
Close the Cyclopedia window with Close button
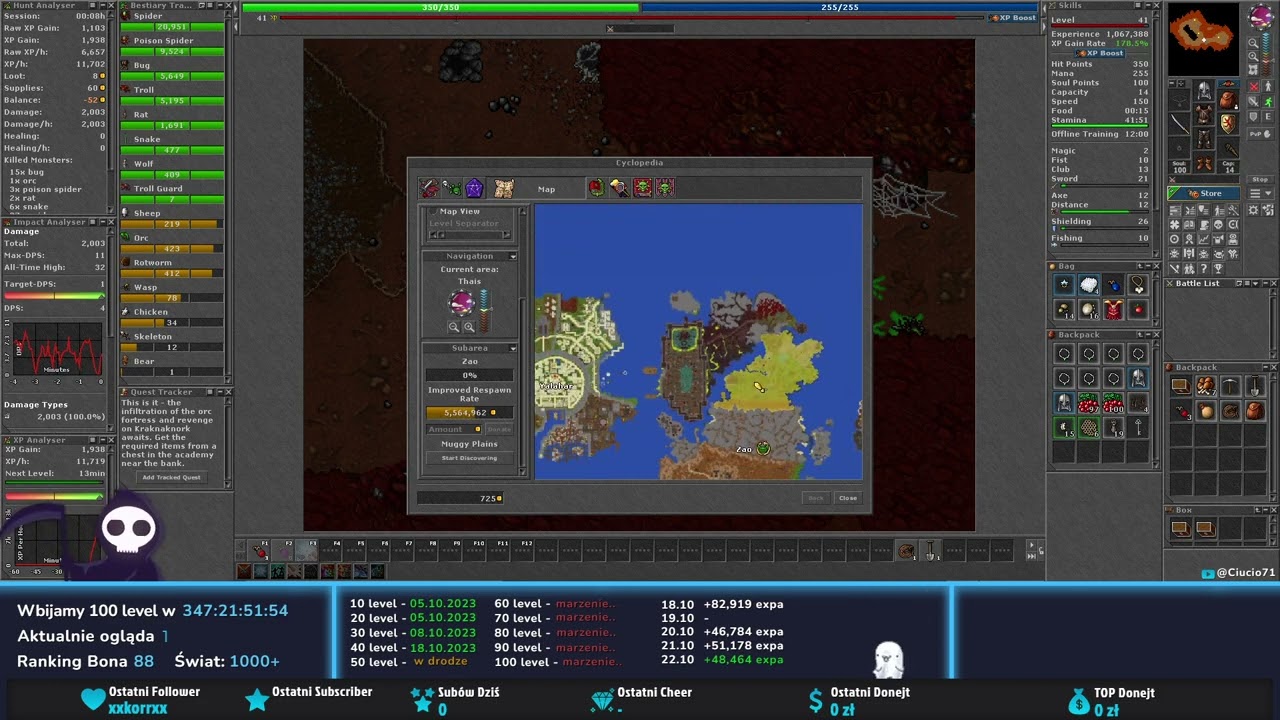coord(848,498)
